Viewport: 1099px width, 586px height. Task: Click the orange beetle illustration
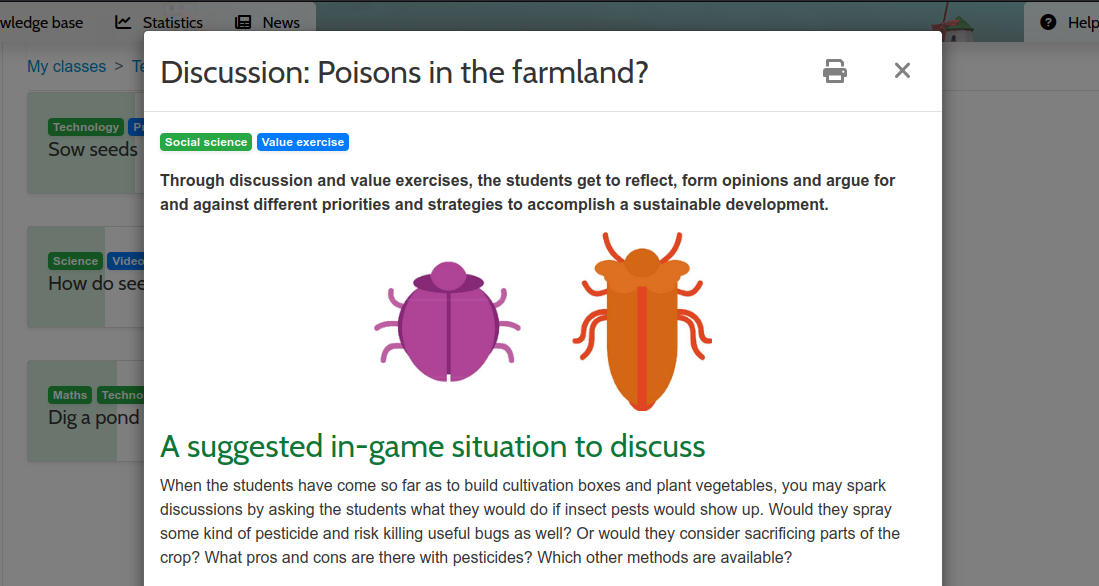pyautogui.click(x=641, y=321)
